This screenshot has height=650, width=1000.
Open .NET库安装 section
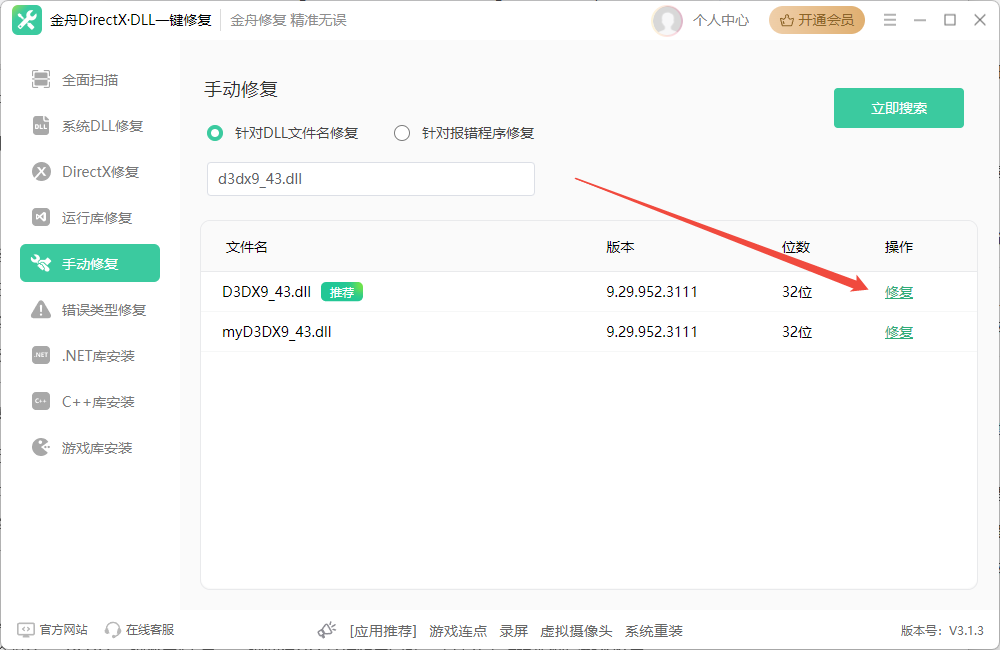90,355
